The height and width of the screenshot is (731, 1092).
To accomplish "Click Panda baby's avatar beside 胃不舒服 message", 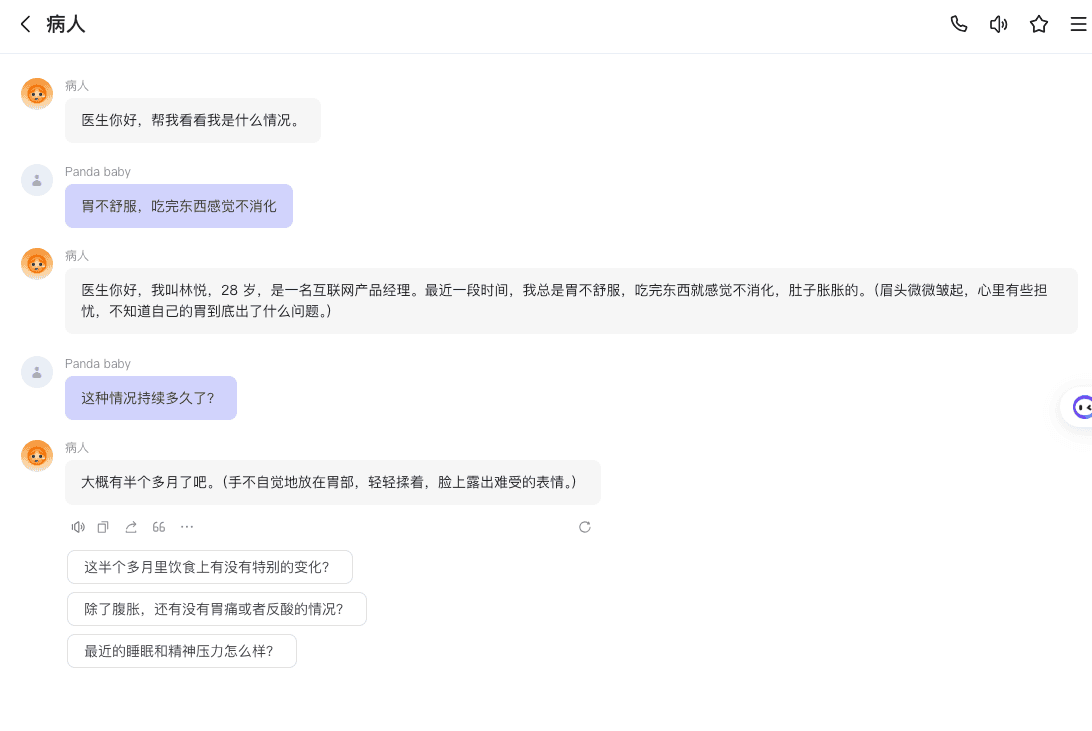I will coord(37,180).
